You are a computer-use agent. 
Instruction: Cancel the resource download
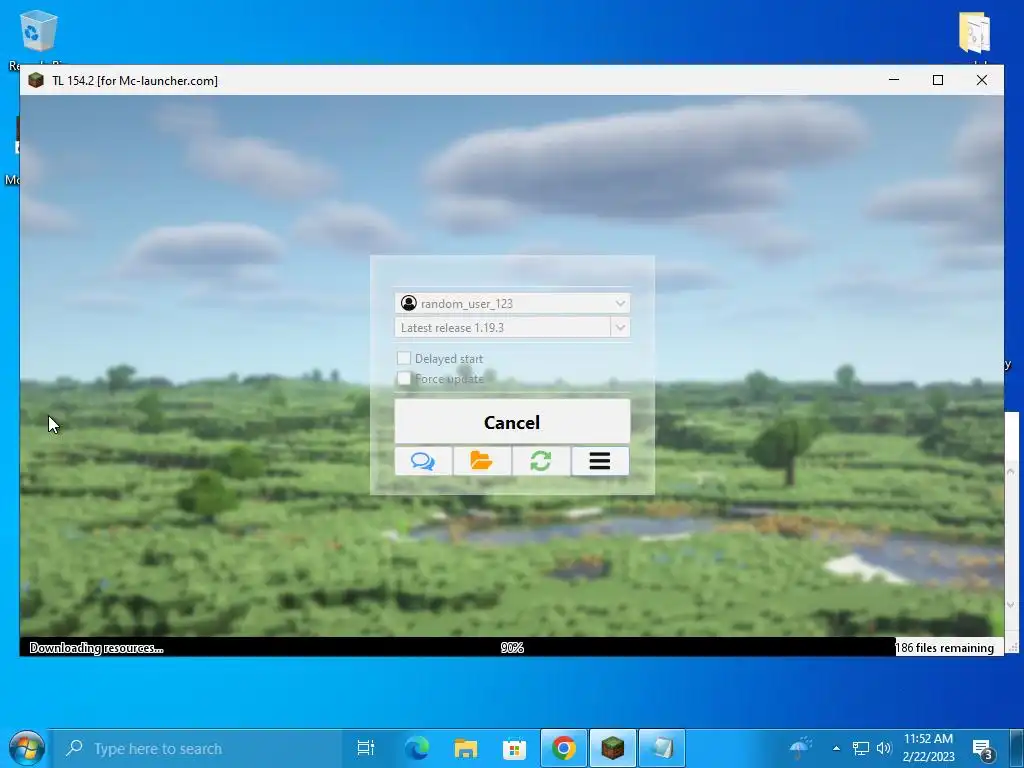pyautogui.click(x=512, y=422)
